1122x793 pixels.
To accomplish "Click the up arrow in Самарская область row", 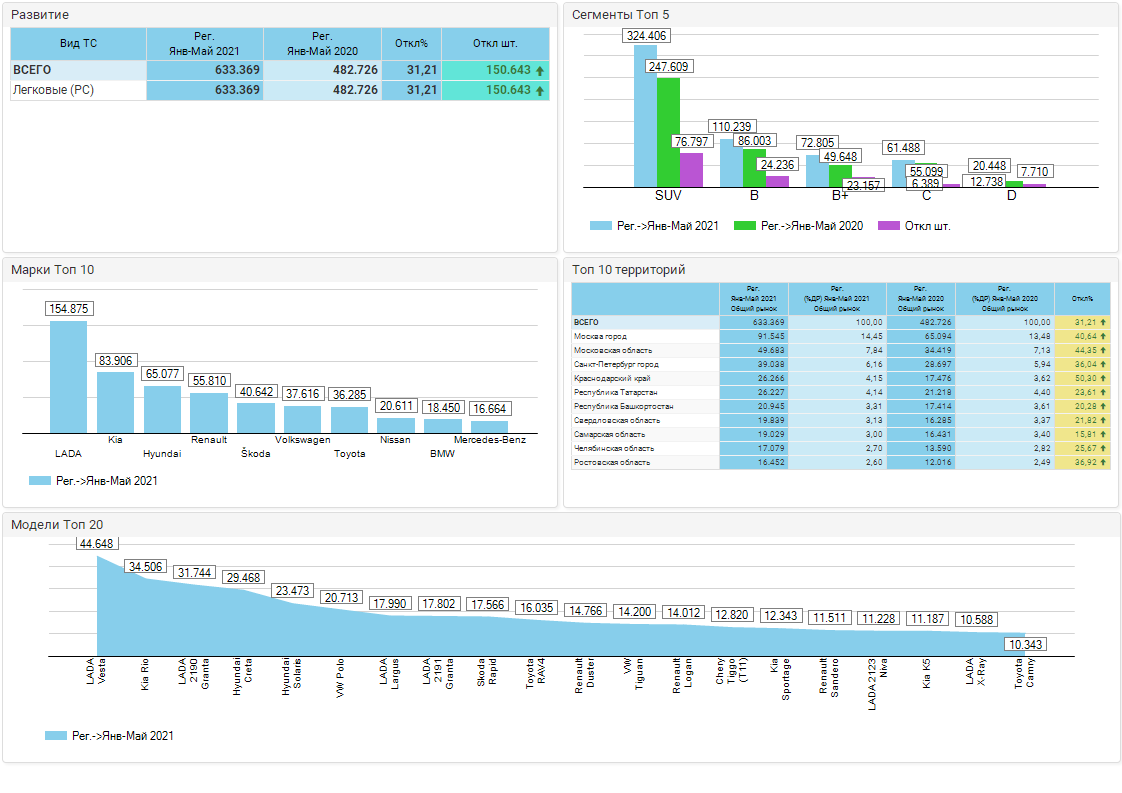I will point(1103,435).
